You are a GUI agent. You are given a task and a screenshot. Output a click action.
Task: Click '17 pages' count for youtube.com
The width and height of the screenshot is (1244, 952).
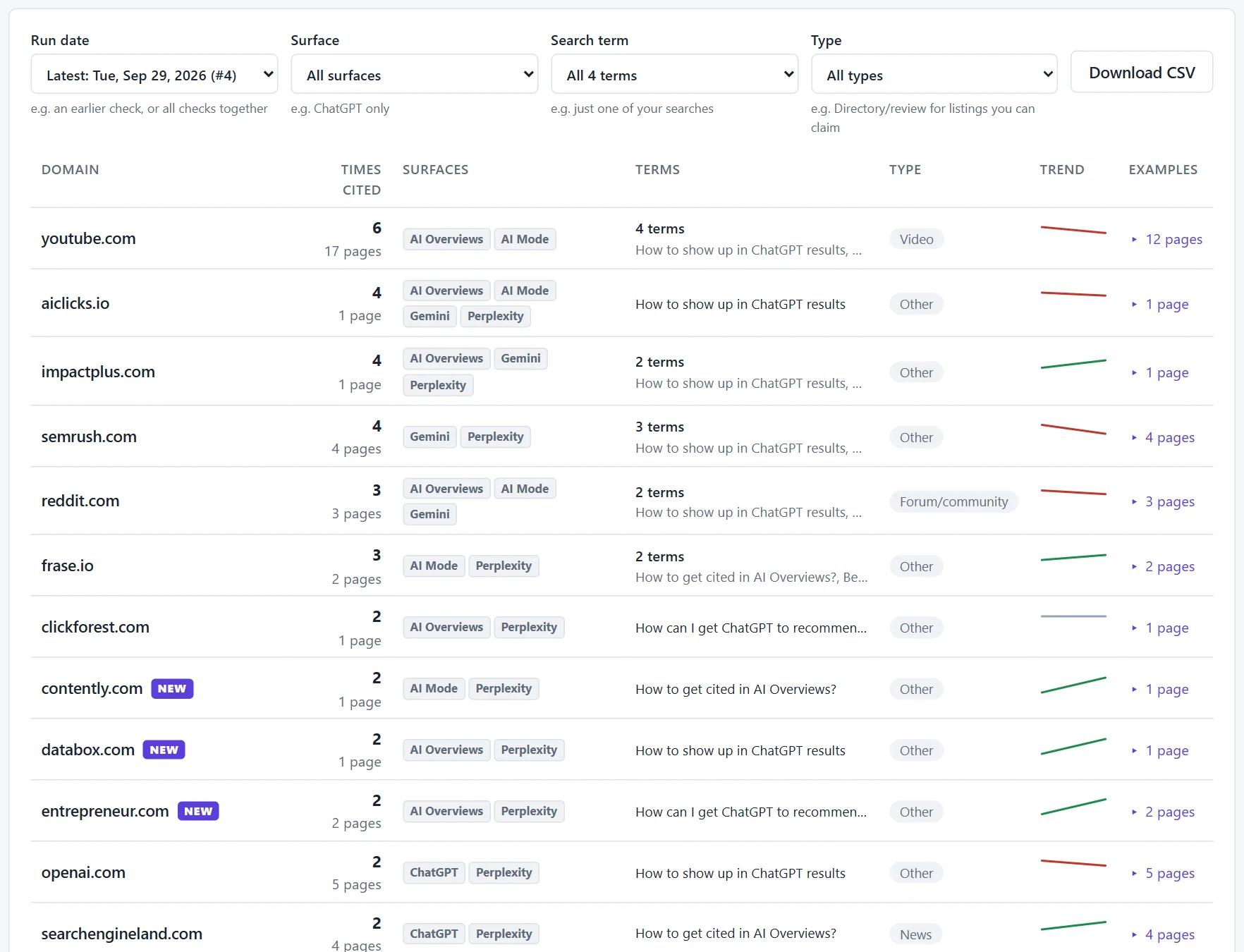click(353, 252)
